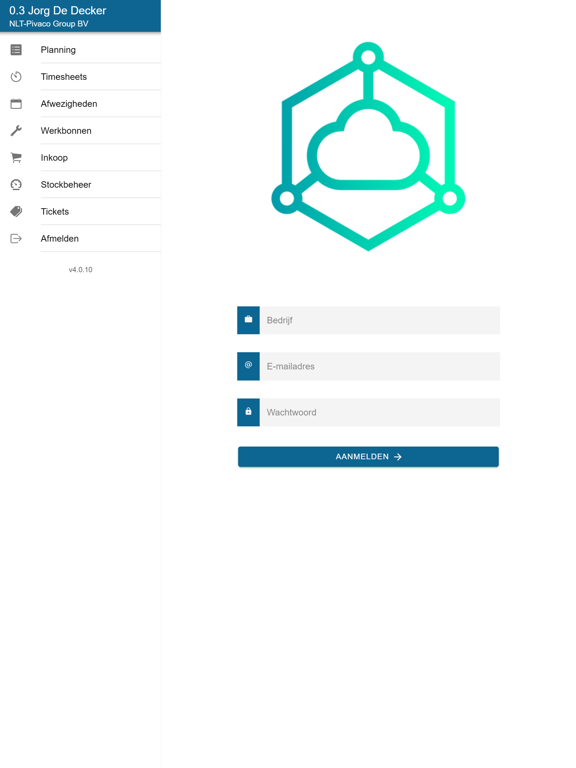Click the cloud hexagon logo
This screenshot has height=768, width=576.
tap(368, 146)
